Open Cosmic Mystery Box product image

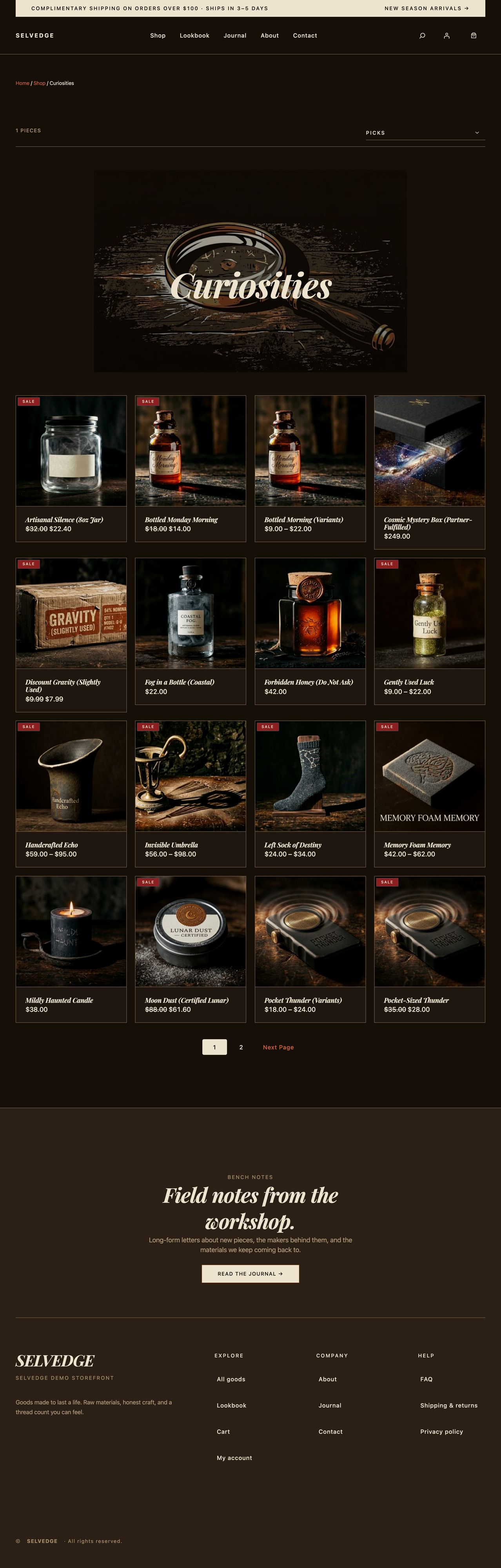[x=429, y=451]
